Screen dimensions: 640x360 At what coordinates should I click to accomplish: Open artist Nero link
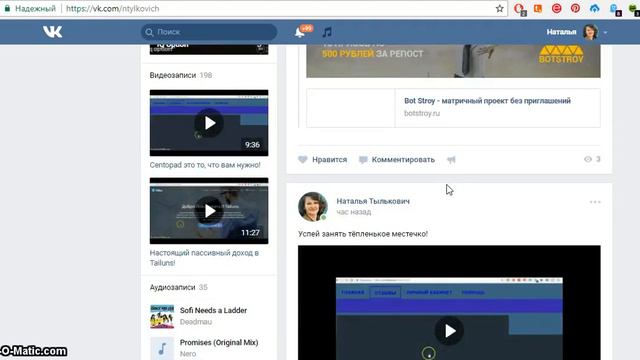[188, 353]
